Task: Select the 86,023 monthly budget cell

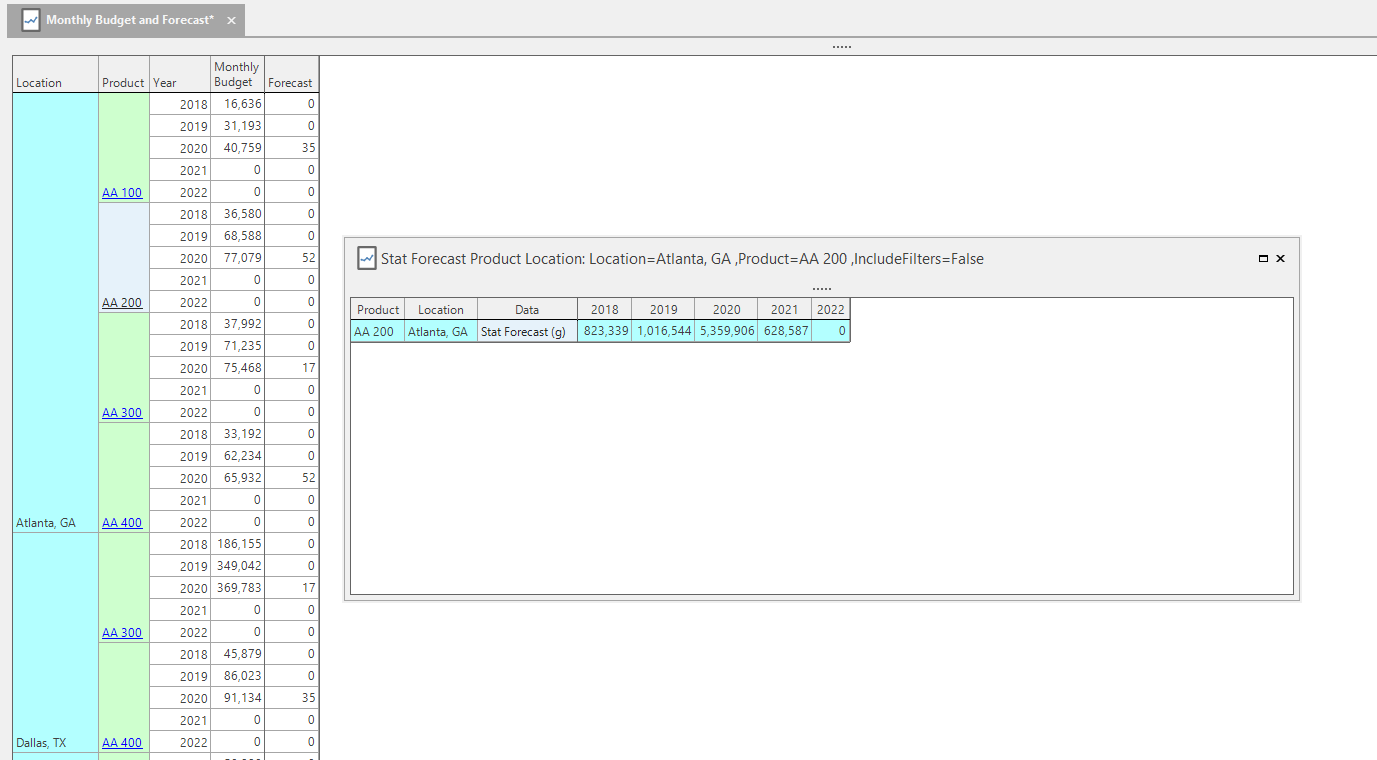Action: (x=237, y=676)
